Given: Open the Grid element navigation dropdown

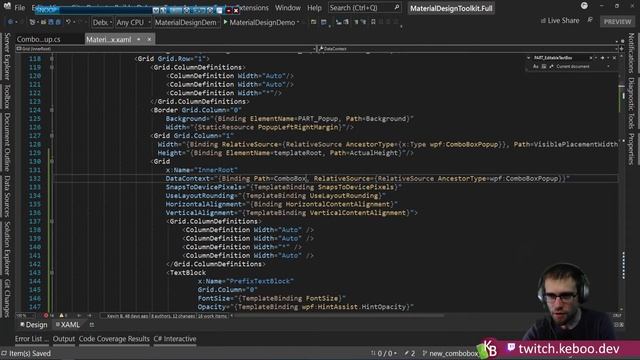Looking at the screenshot, I should coord(166,49).
